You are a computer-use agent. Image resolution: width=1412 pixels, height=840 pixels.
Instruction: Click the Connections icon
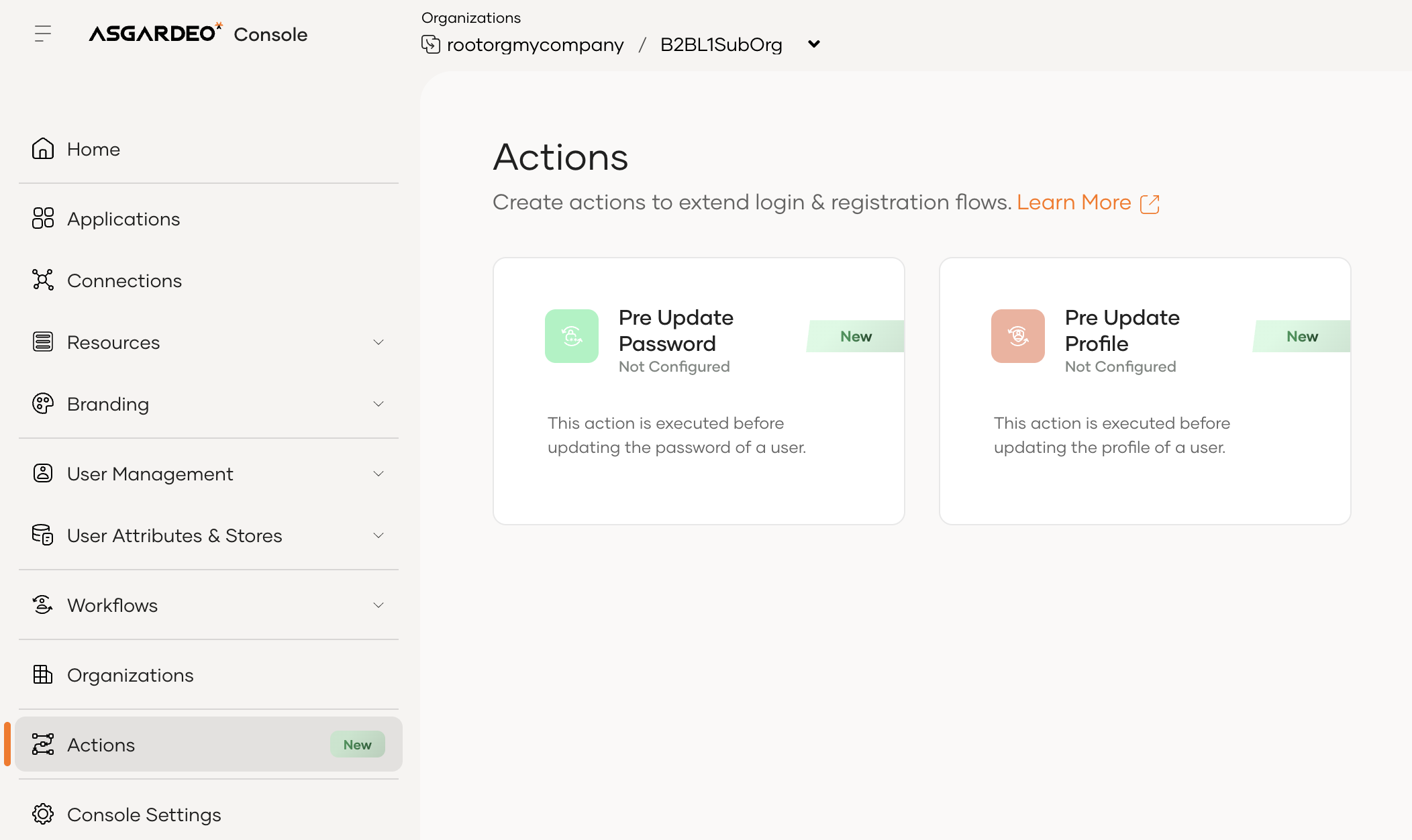[x=42, y=280]
